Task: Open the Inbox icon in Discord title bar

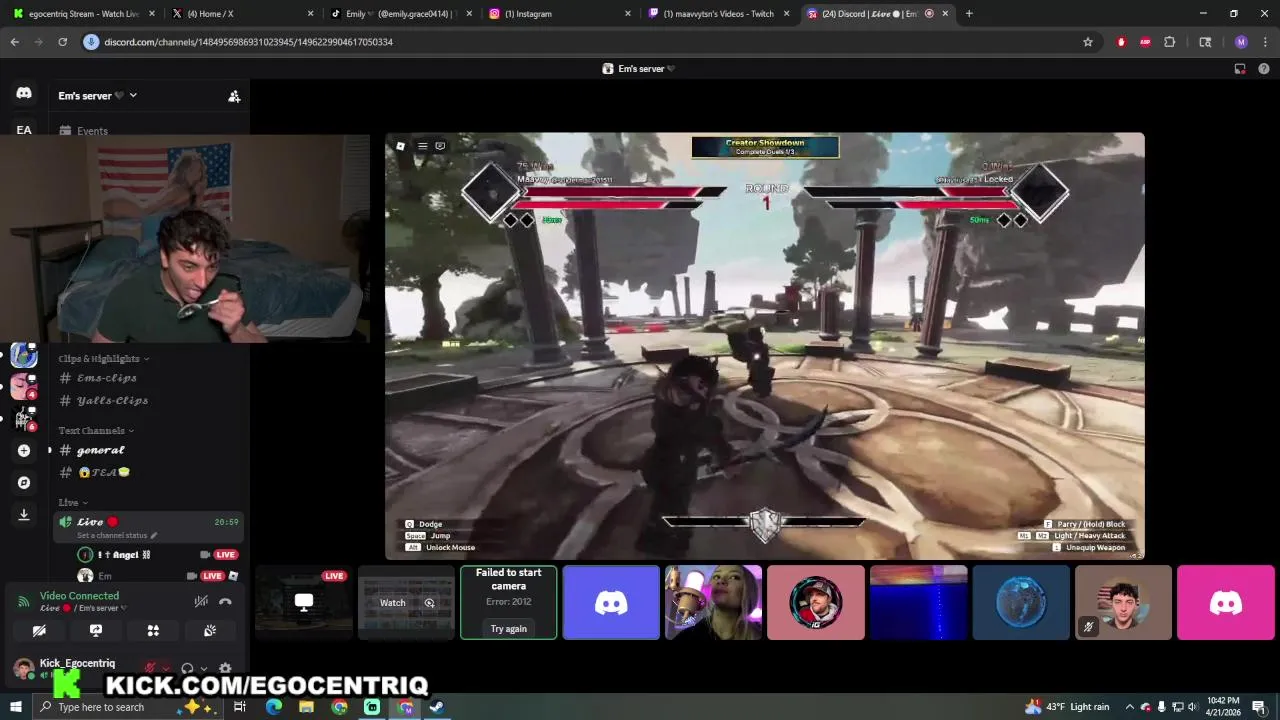Action: (1240, 69)
